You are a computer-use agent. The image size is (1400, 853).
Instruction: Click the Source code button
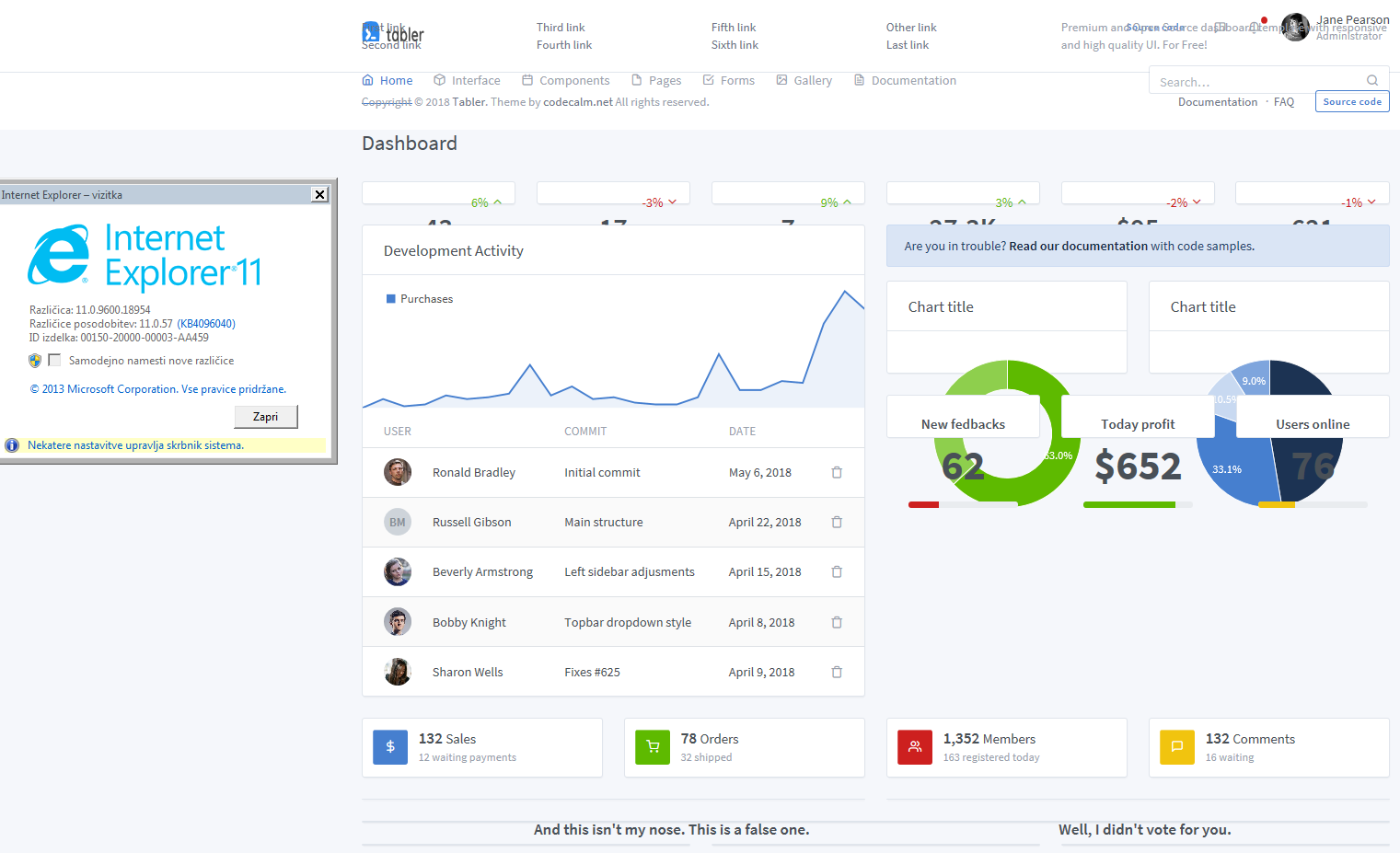pyautogui.click(x=1352, y=101)
